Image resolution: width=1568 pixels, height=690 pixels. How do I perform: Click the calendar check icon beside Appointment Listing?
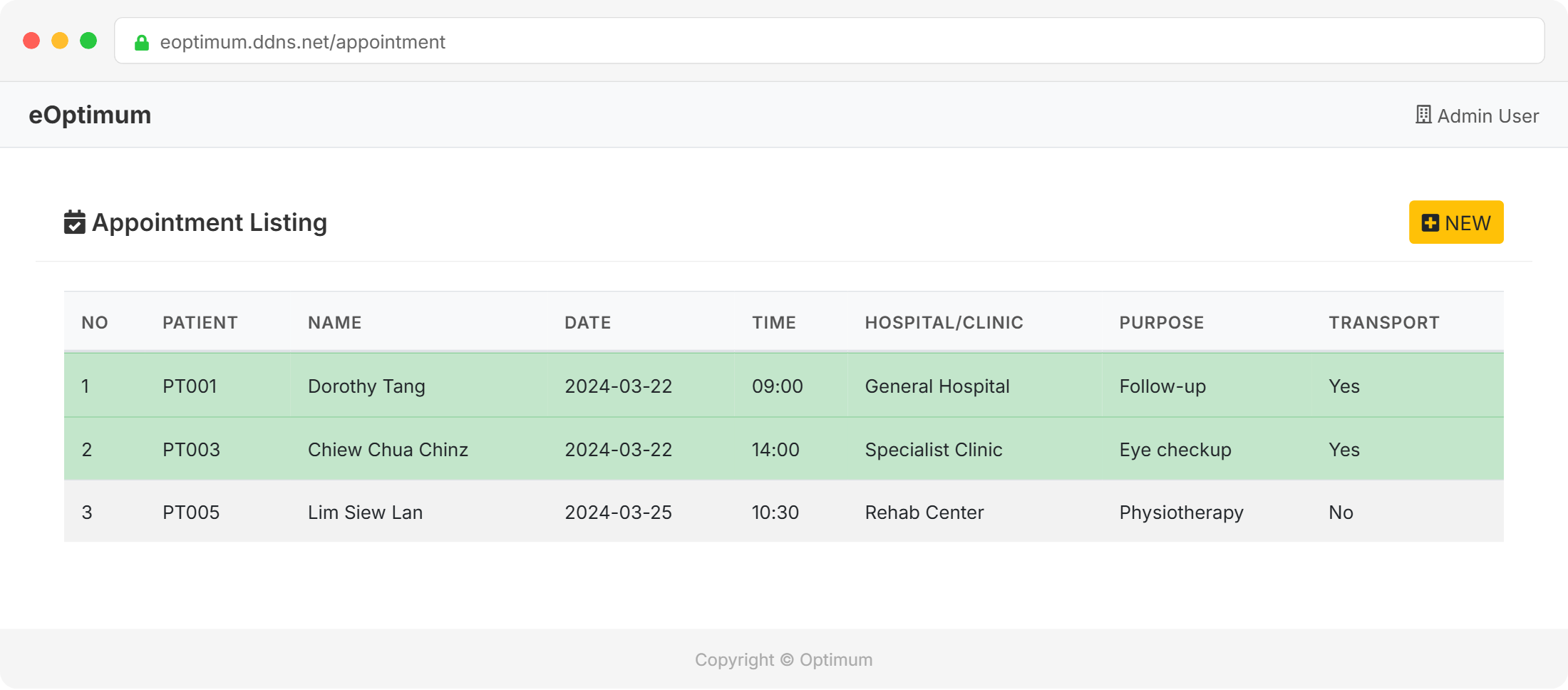[74, 222]
